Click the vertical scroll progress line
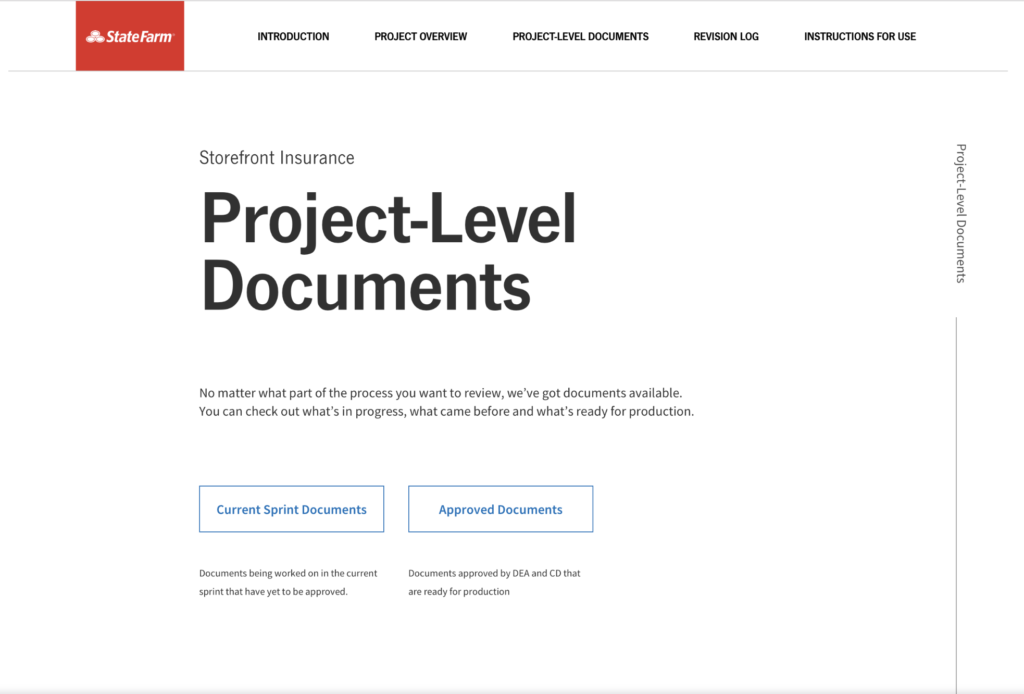 point(956,500)
